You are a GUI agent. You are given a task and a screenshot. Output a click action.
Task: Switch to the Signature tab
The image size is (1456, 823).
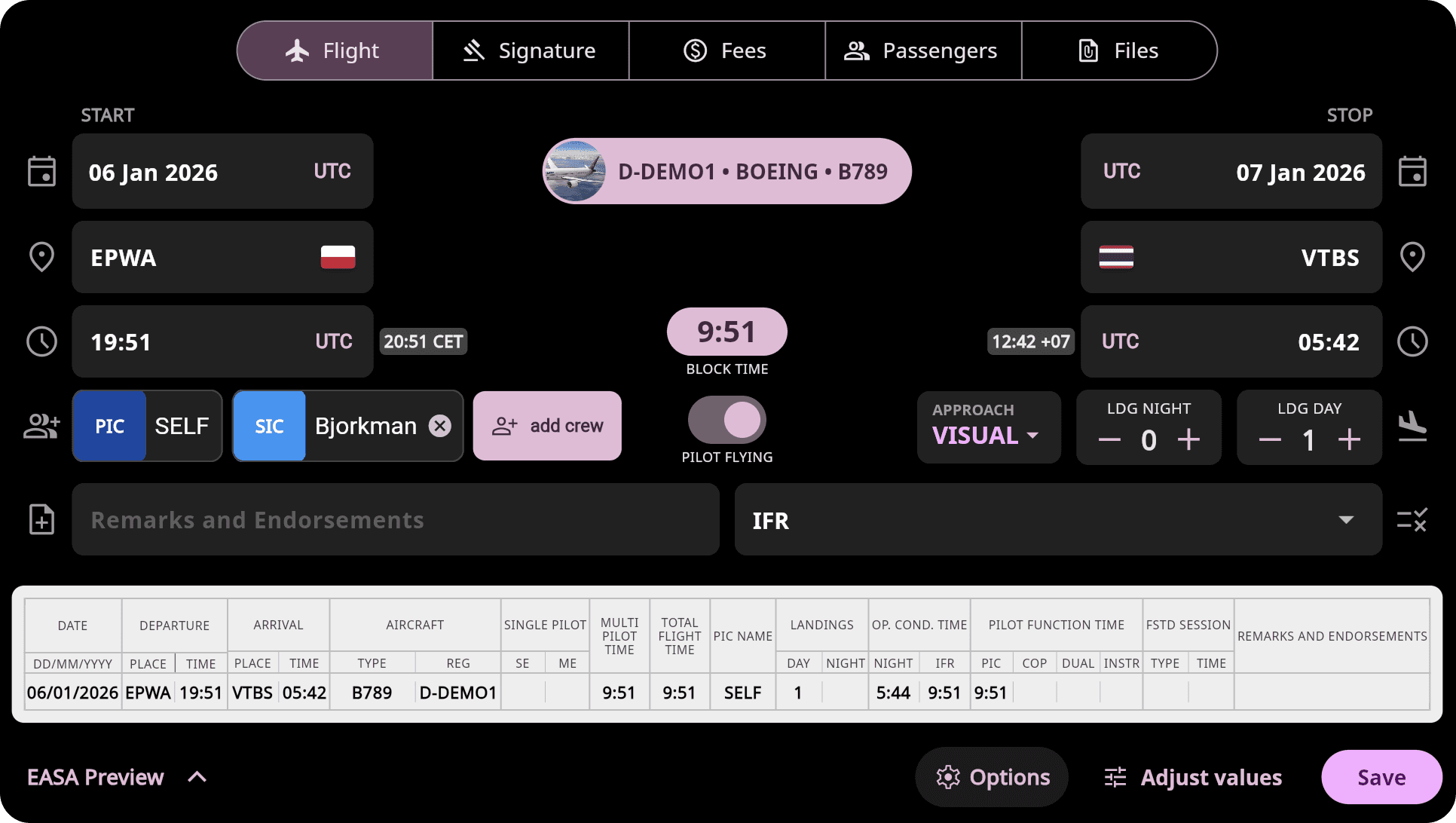pyautogui.click(x=531, y=50)
